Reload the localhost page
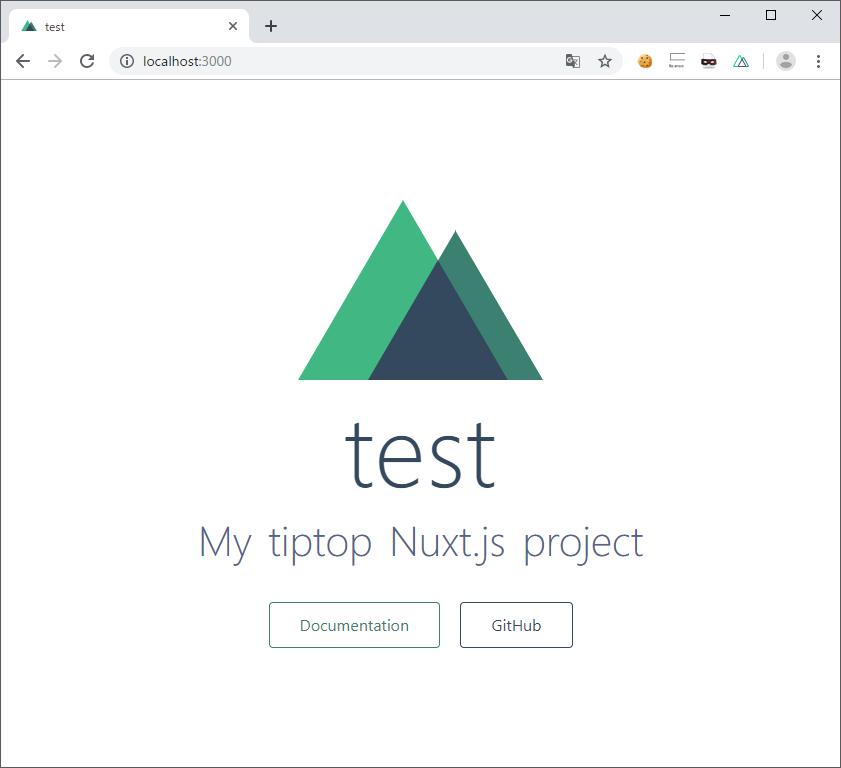Viewport: 841px width, 768px height. pos(87,61)
